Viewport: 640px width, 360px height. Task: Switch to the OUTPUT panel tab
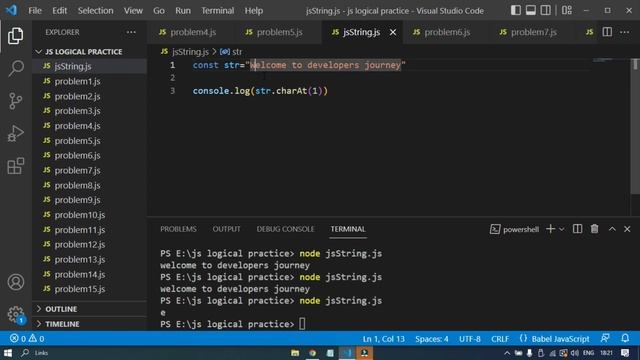coord(227,229)
